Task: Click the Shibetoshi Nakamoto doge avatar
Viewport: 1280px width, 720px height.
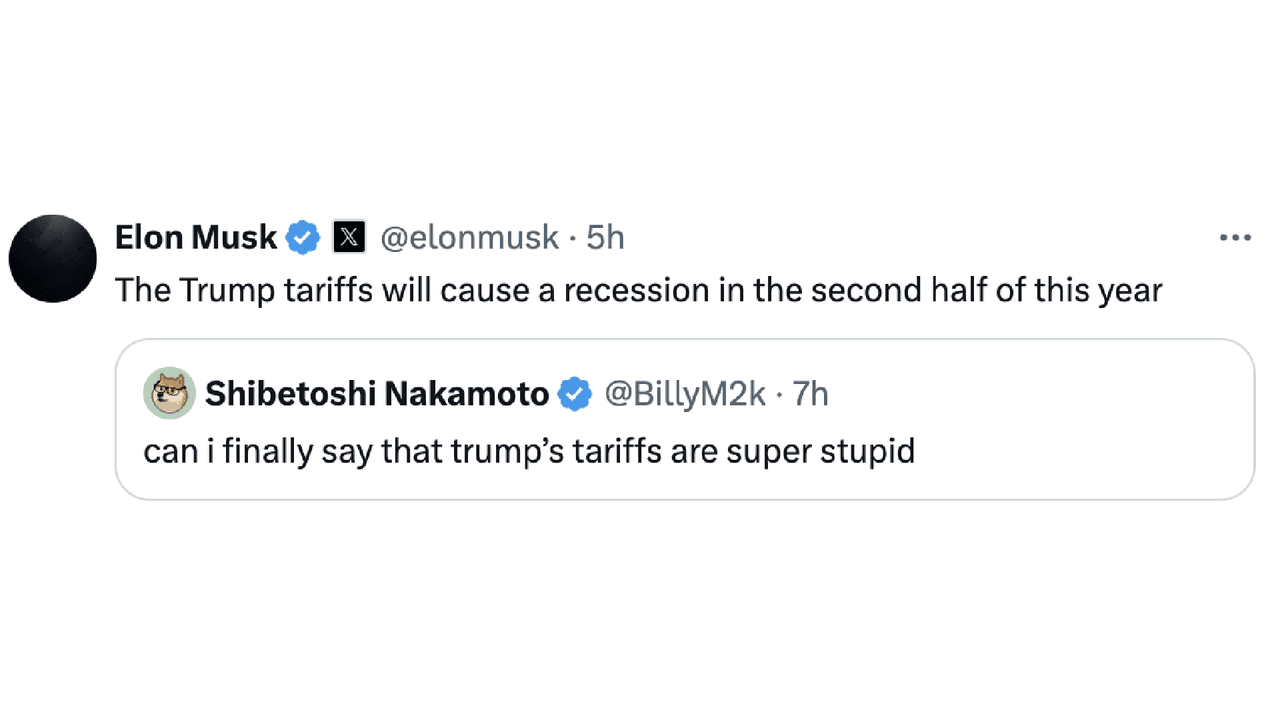Action: [x=169, y=393]
